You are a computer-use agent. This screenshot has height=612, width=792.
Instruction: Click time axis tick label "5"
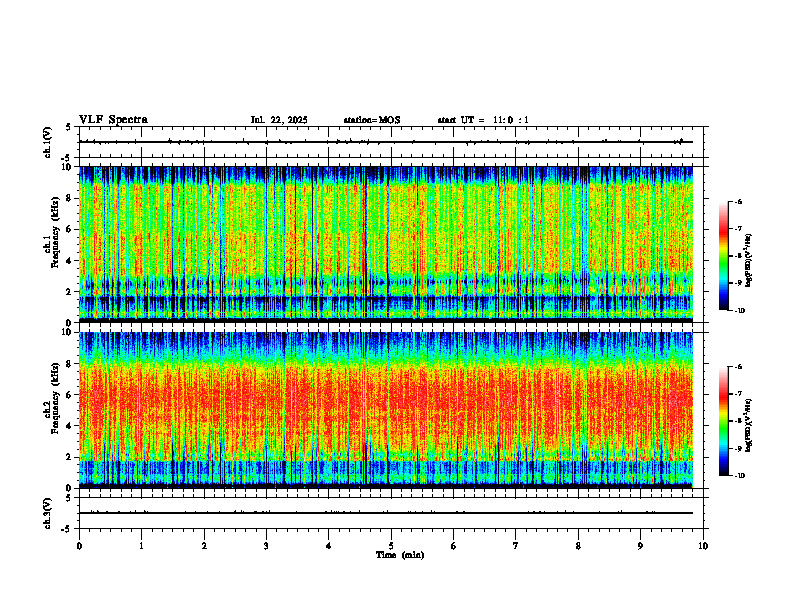(x=391, y=546)
